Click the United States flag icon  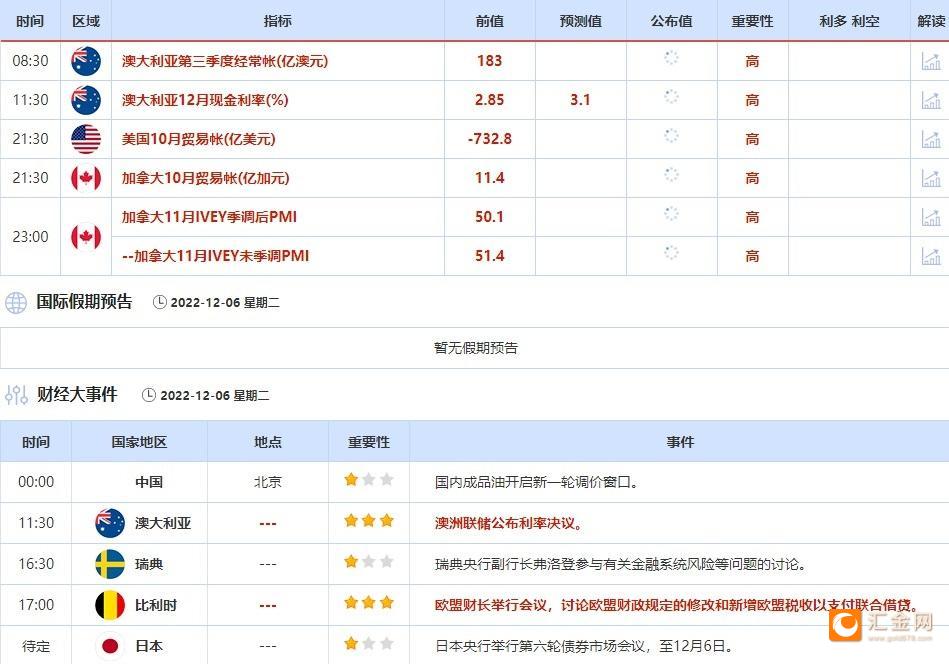pos(86,139)
